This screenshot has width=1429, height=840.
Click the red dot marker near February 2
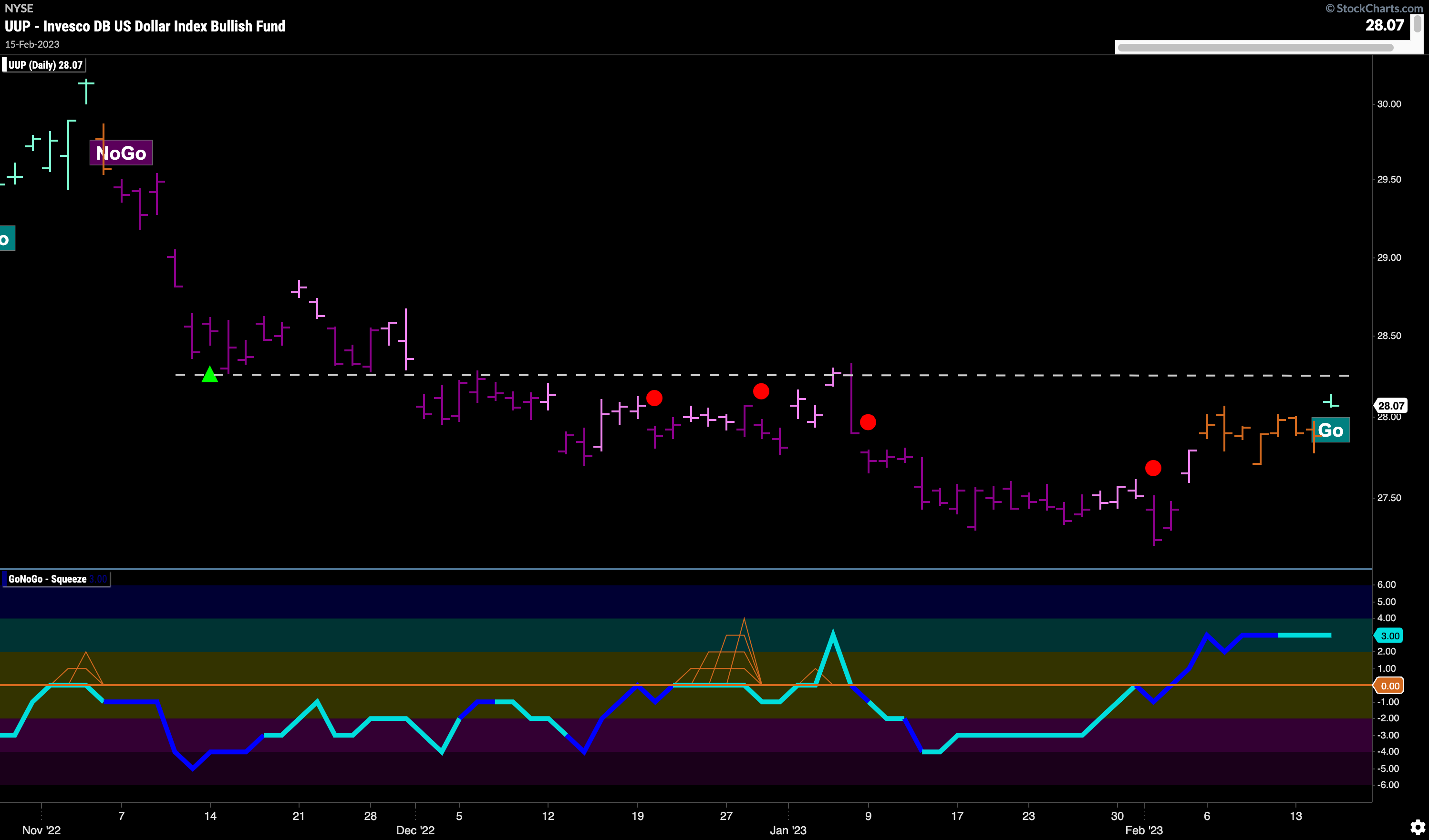point(1153,468)
